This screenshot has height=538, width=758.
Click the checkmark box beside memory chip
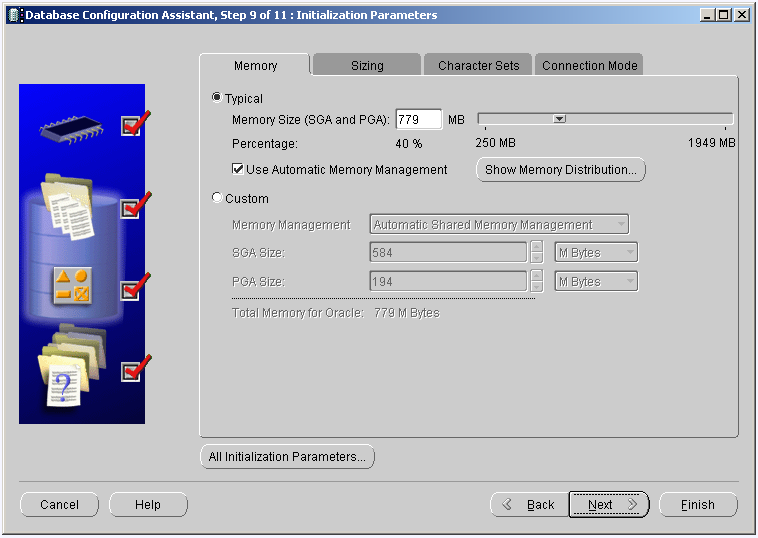(131, 126)
